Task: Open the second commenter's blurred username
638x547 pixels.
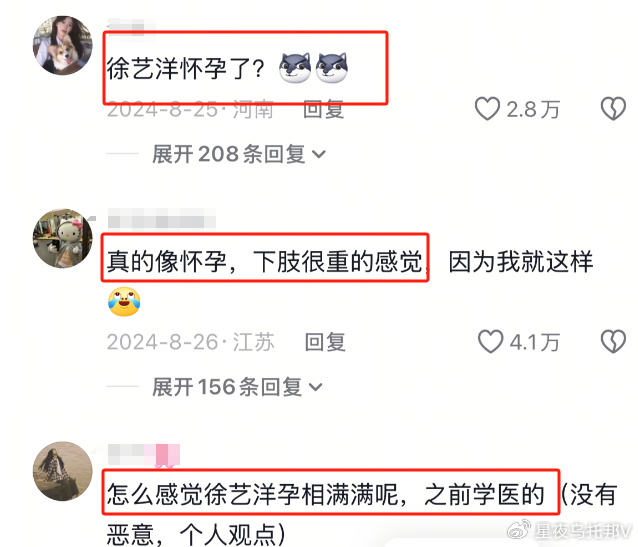Action: point(162,221)
